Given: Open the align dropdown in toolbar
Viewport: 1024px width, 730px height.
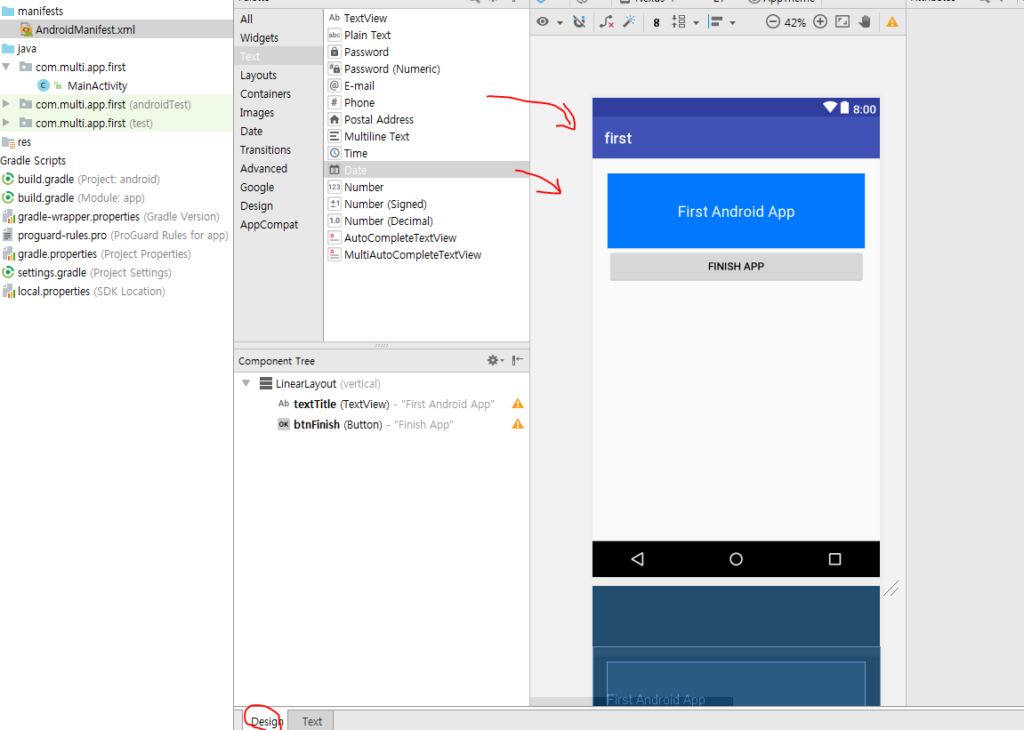Looking at the screenshot, I should point(725,22).
